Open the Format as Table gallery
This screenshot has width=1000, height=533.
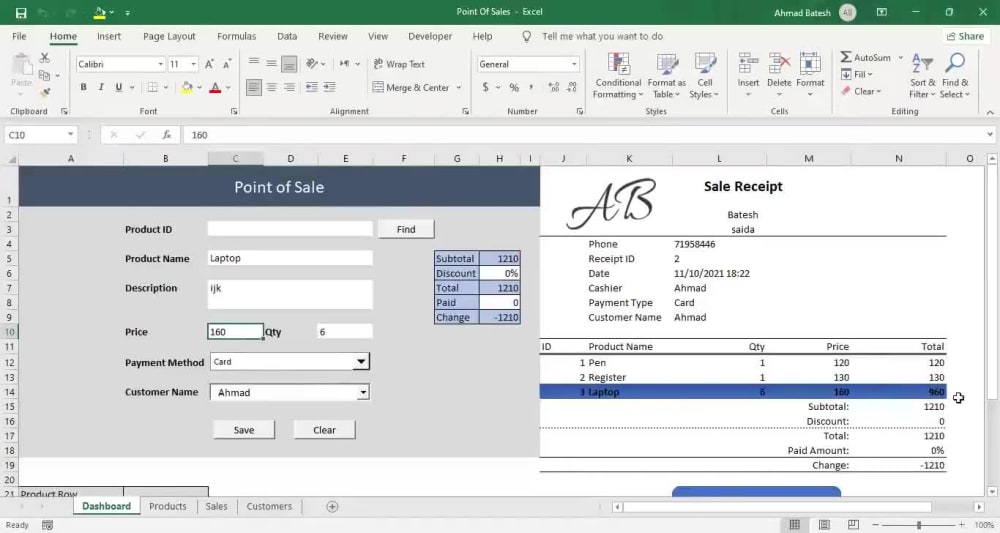tap(666, 77)
